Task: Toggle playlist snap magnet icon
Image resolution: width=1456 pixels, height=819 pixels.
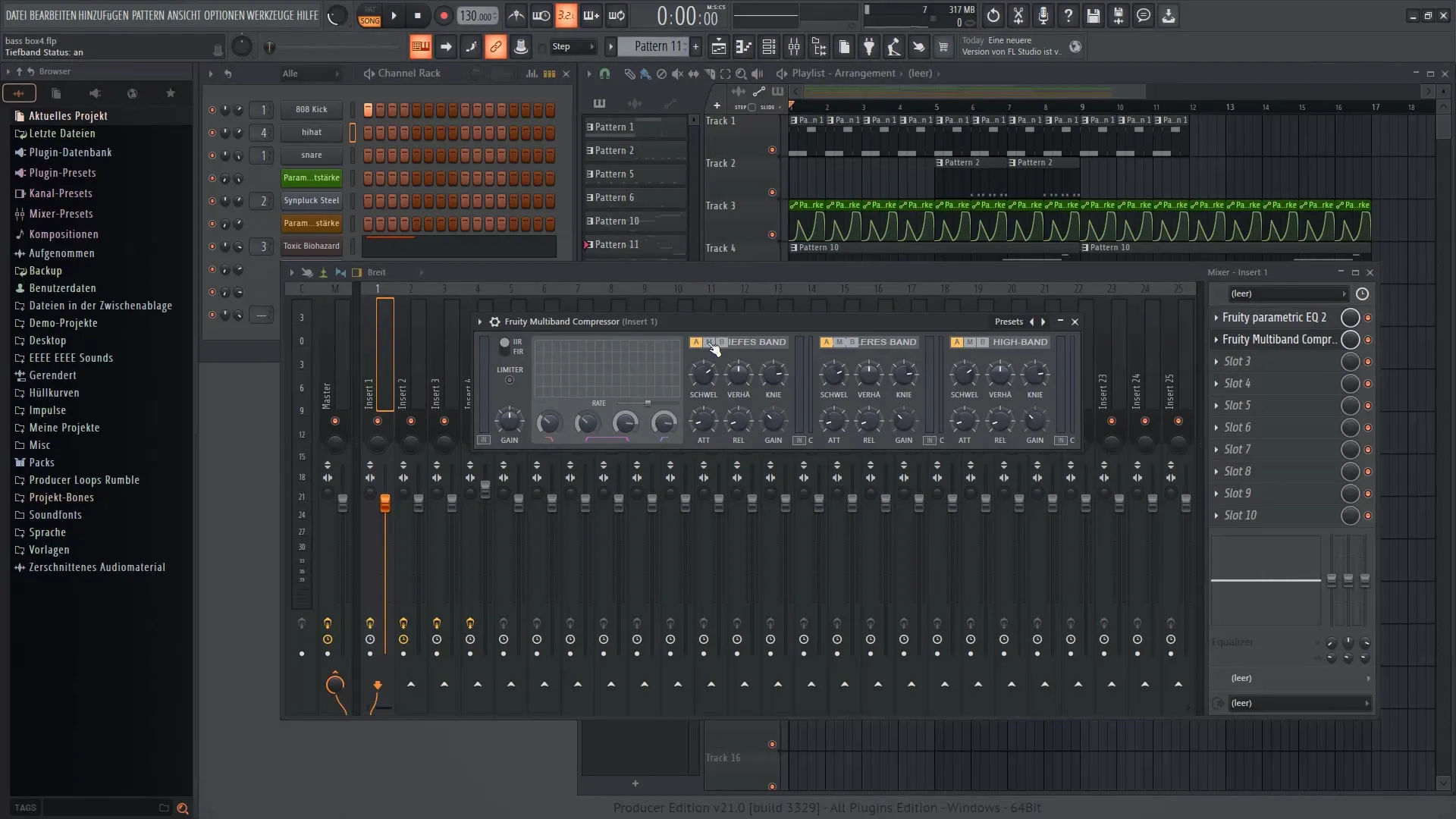Action: pyautogui.click(x=604, y=74)
